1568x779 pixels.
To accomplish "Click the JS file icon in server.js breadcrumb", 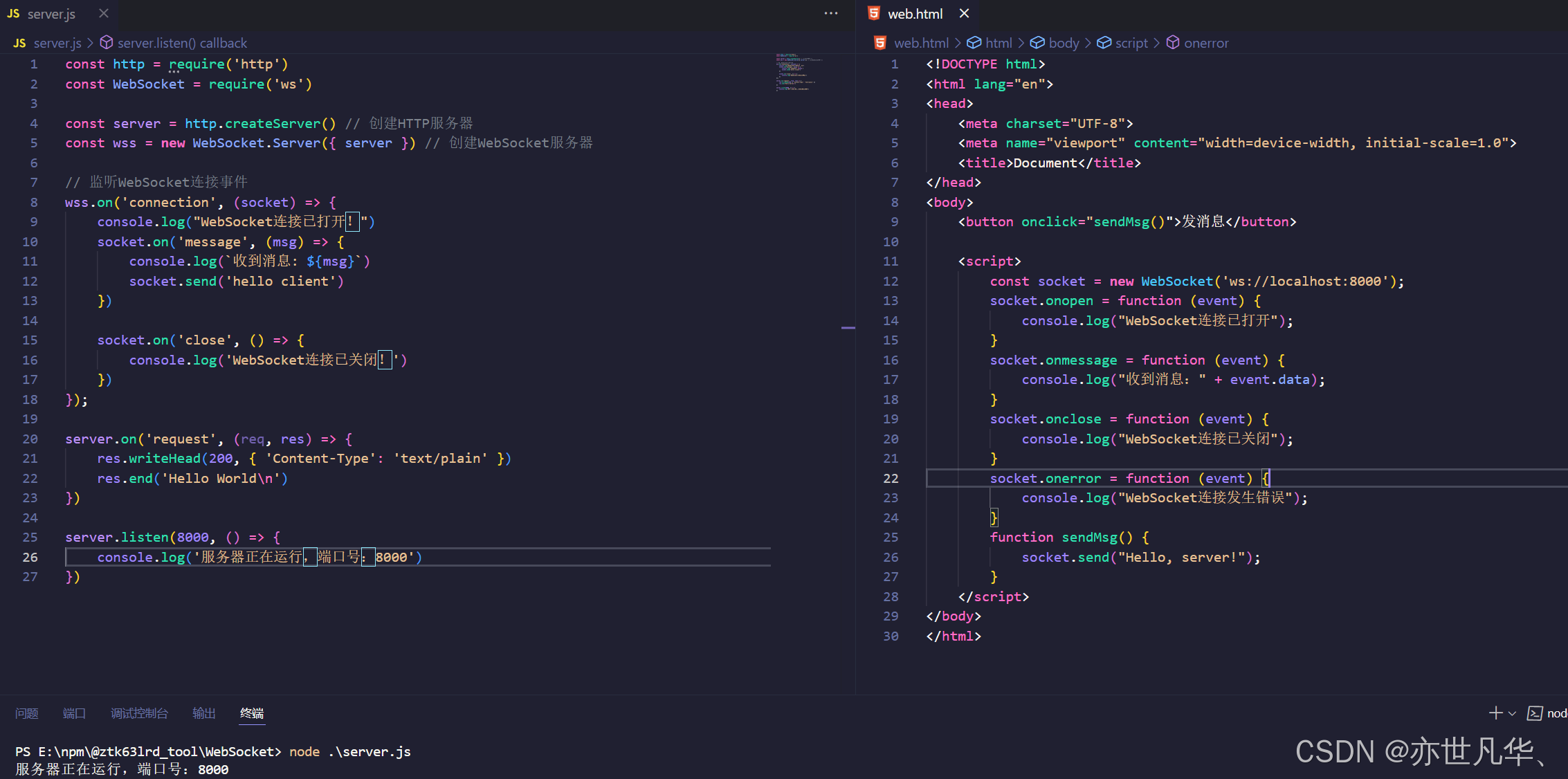I will (x=20, y=43).
